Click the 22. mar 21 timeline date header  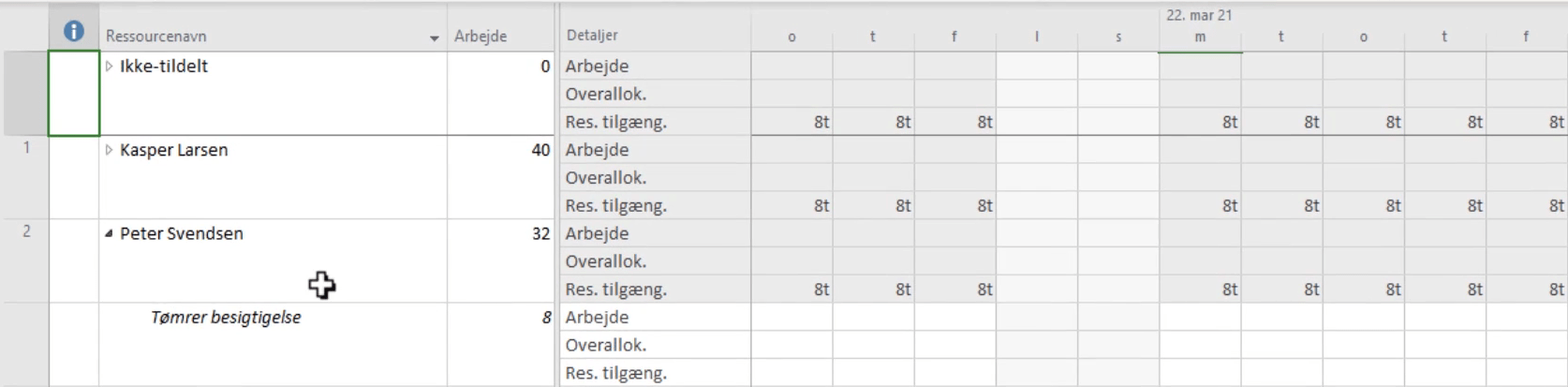coord(1199,15)
